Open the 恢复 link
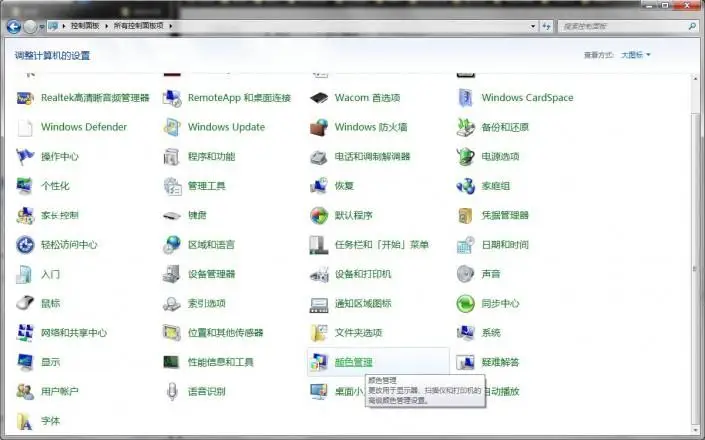The image size is (705, 440). (x=344, y=186)
